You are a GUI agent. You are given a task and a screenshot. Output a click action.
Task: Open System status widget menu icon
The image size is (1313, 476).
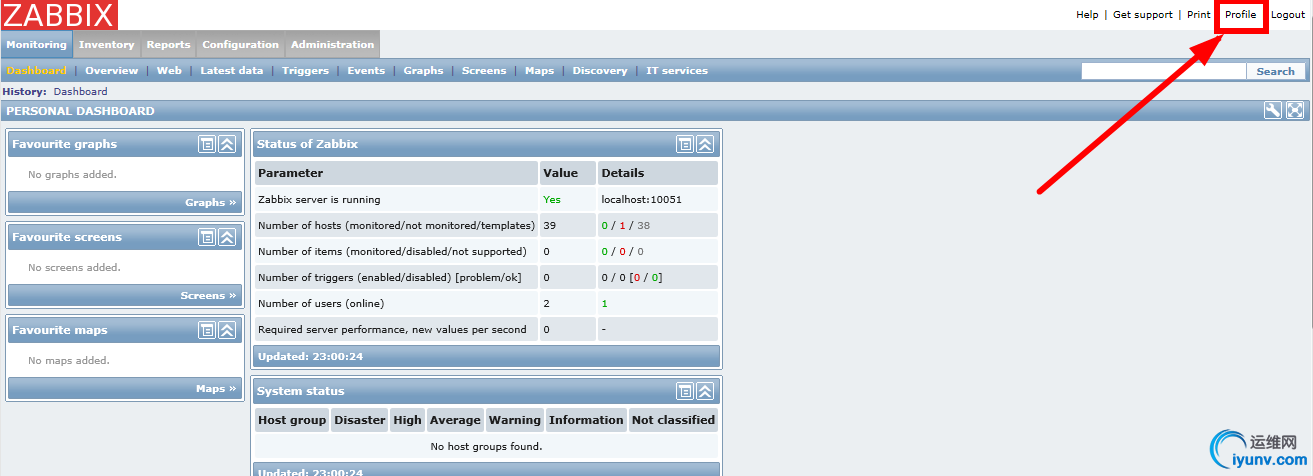coord(684,391)
